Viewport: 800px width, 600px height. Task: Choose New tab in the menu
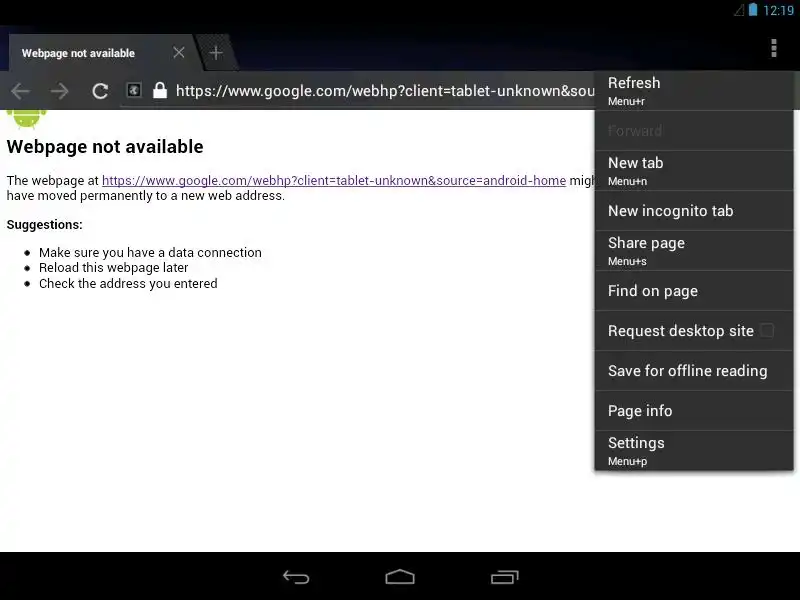coord(694,171)
